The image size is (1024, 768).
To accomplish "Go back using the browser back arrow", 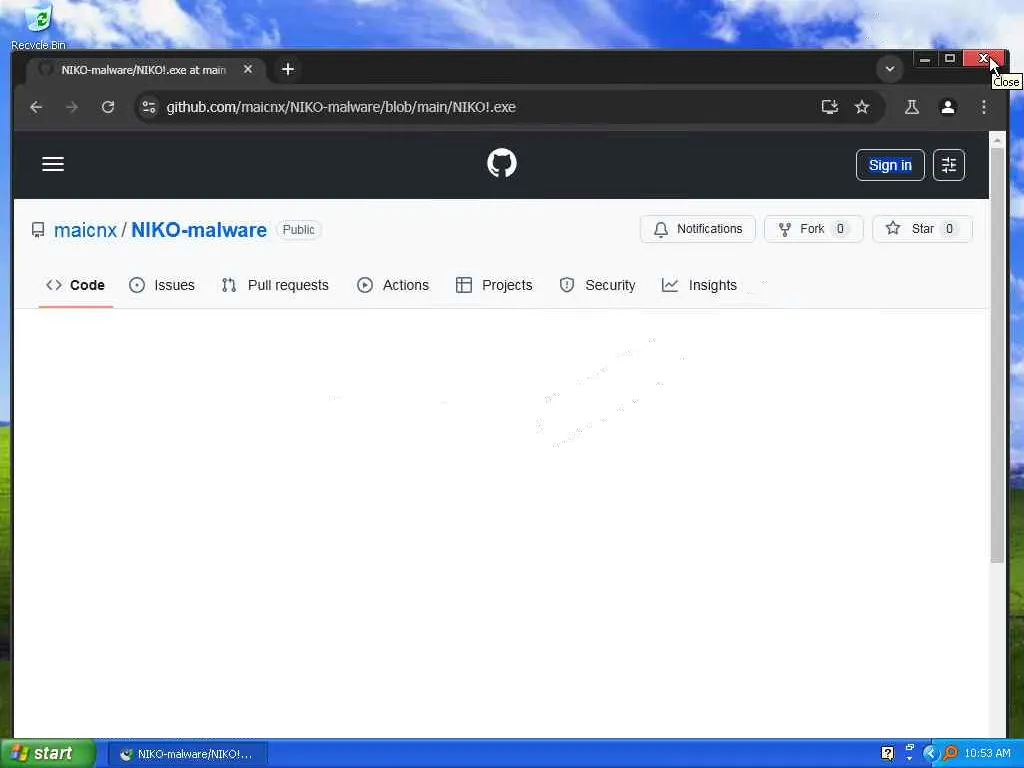I will pyautogui.click(x=36, y=107).
